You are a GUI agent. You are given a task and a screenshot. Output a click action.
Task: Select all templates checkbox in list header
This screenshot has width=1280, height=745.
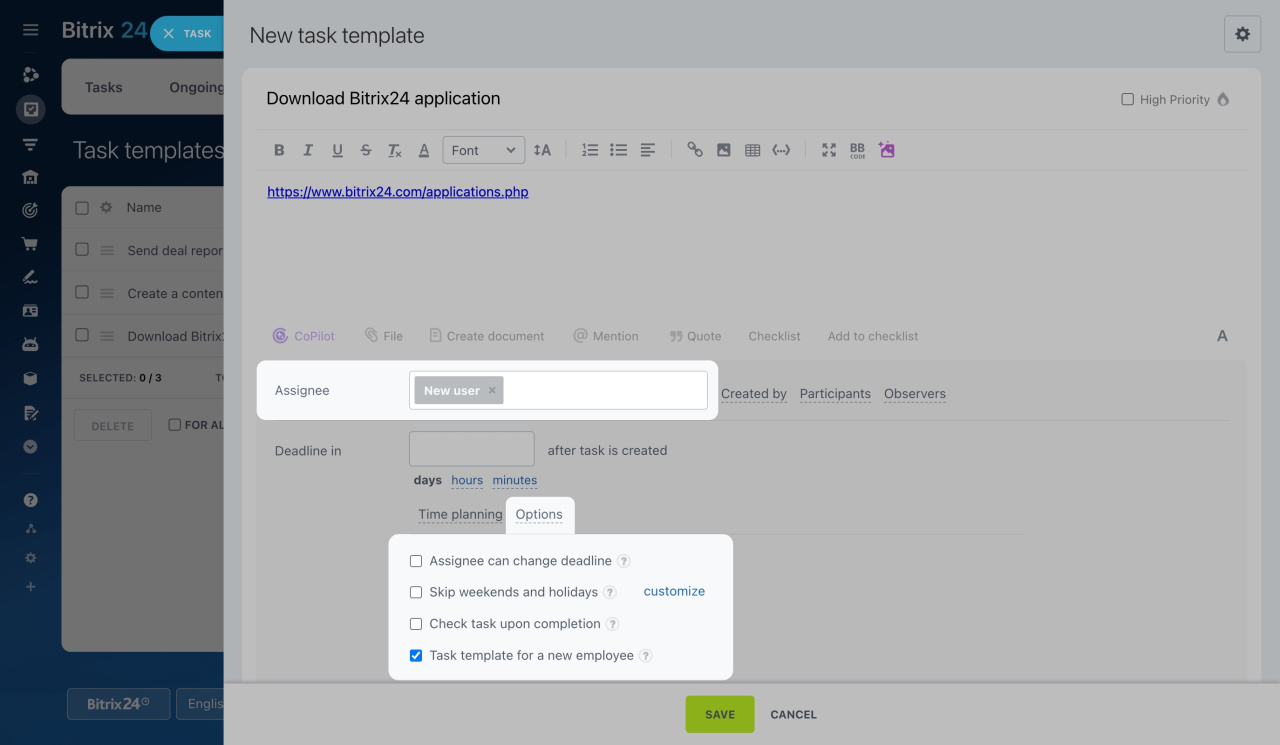82,208
